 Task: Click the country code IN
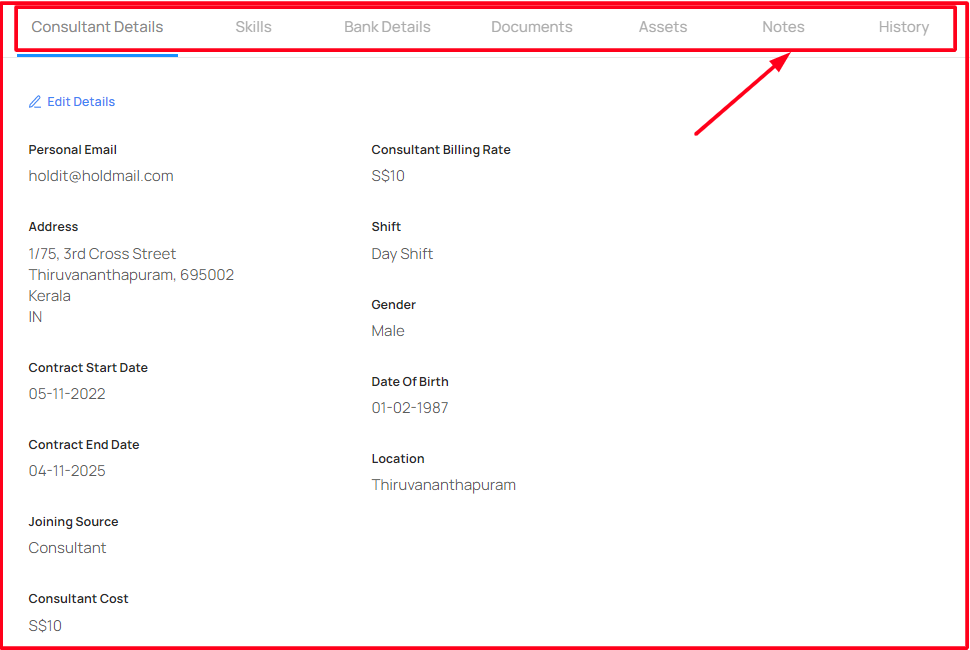[x=35, y=317]
